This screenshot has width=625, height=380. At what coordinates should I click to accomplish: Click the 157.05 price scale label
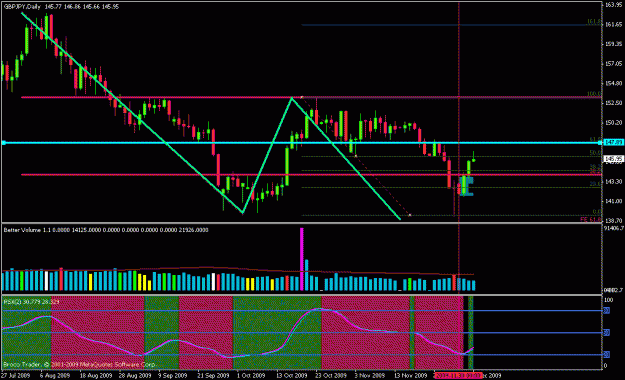613,64
